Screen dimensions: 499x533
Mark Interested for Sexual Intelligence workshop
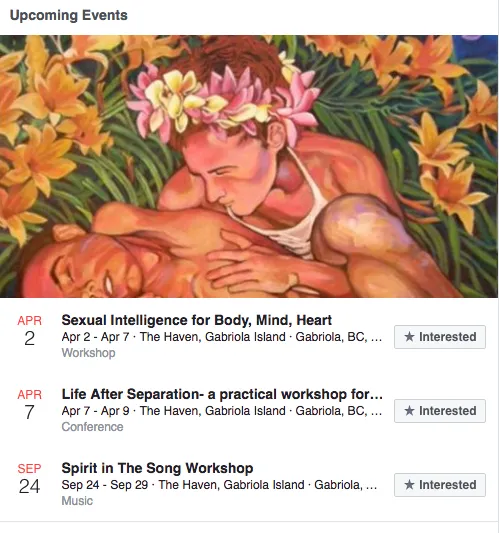pos(440,337)
